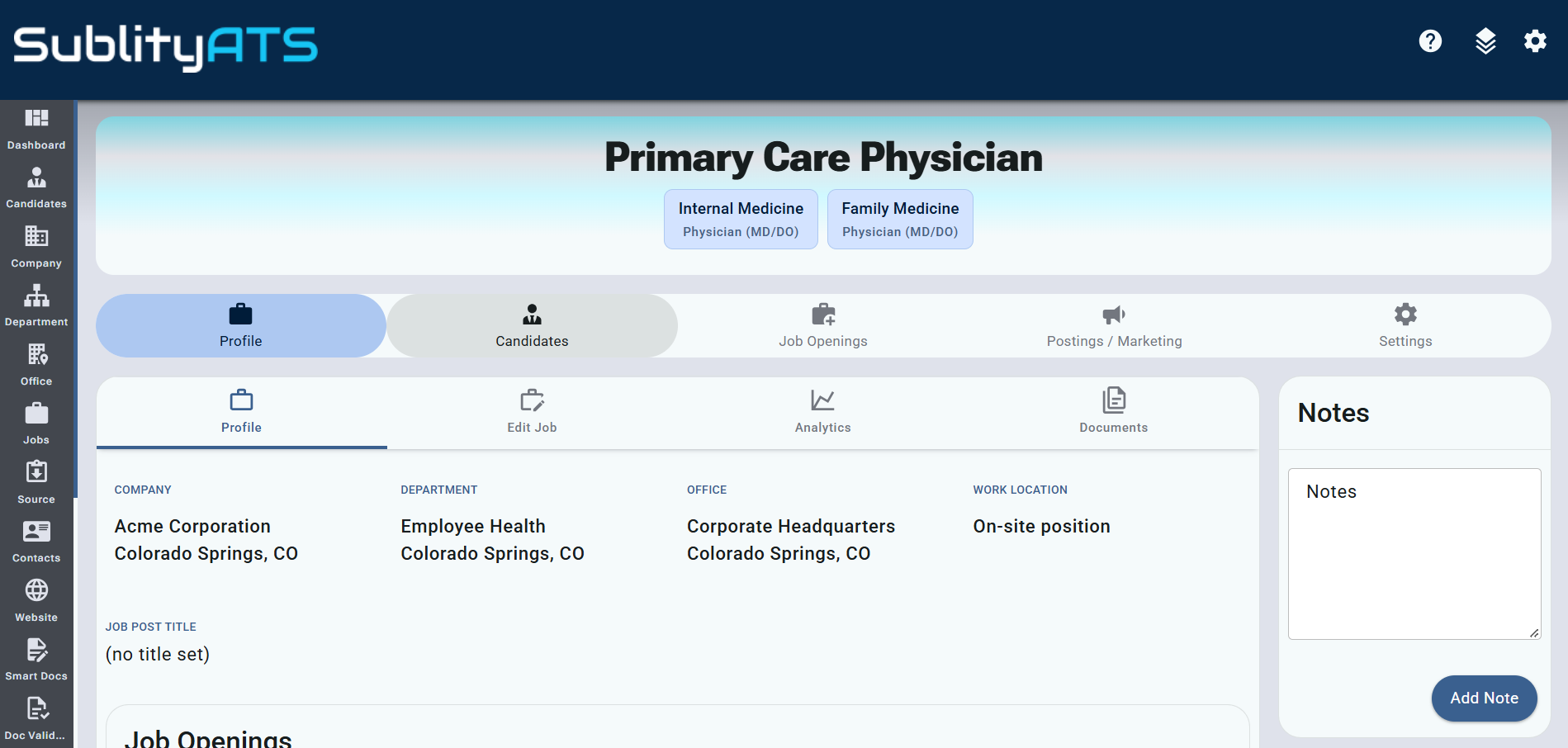
Task: Select the Profile sub-tab with outline briefcase
Action: [x=241, y=412]
